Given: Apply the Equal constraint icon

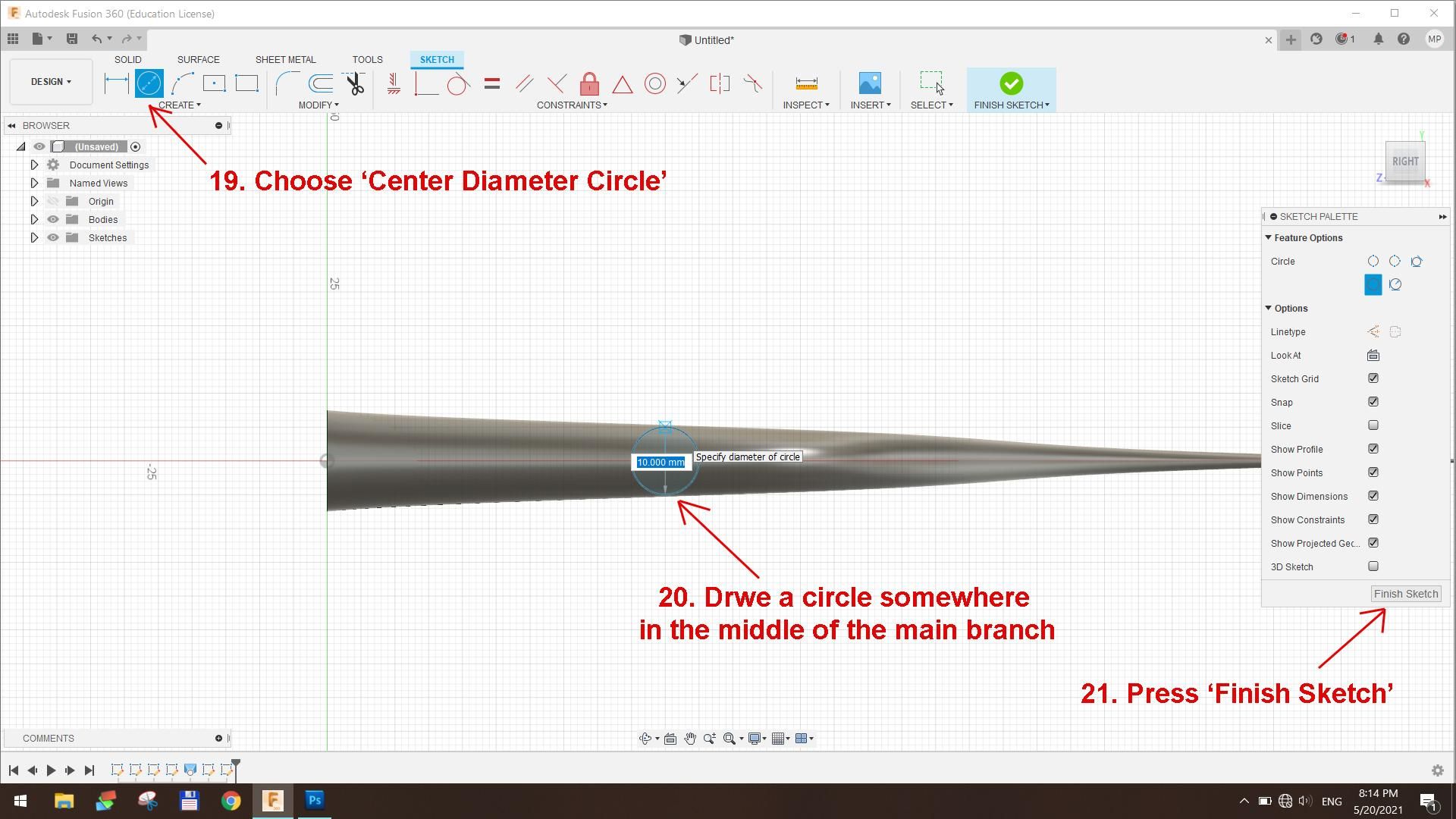Looking at the screenshot, I should click(491, 83).
